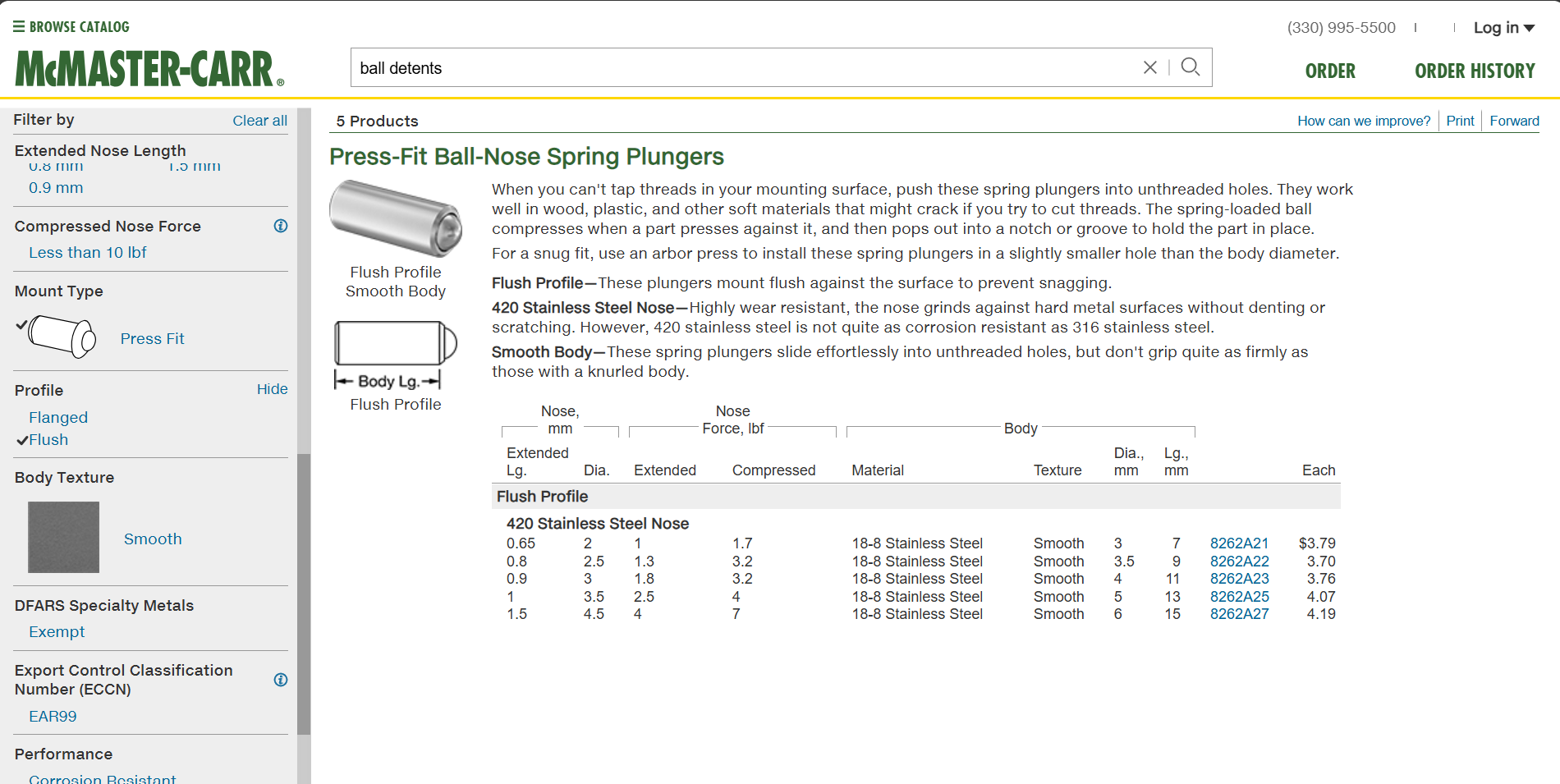The width and height of the screenshot is (1560, 784).
Task: Open the Log in dropdown
Action: click(1504, 28)
